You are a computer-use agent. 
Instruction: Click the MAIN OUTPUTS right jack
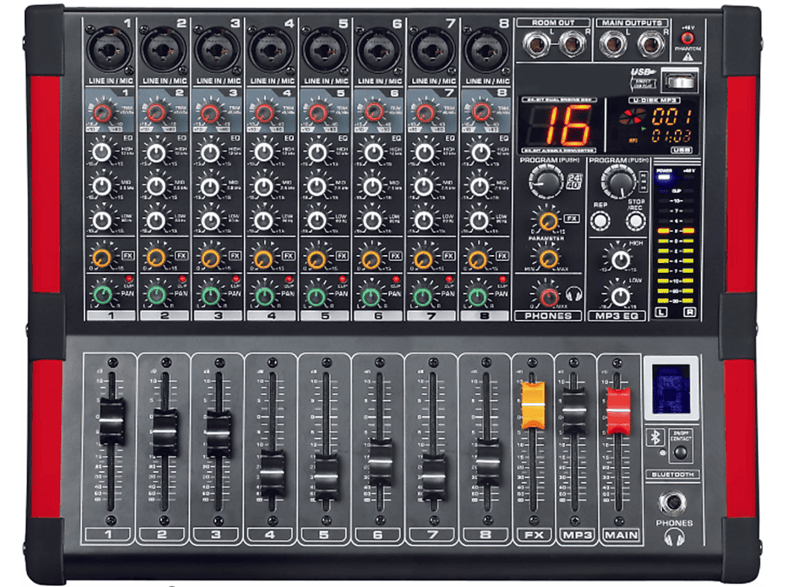click(652, 44)
